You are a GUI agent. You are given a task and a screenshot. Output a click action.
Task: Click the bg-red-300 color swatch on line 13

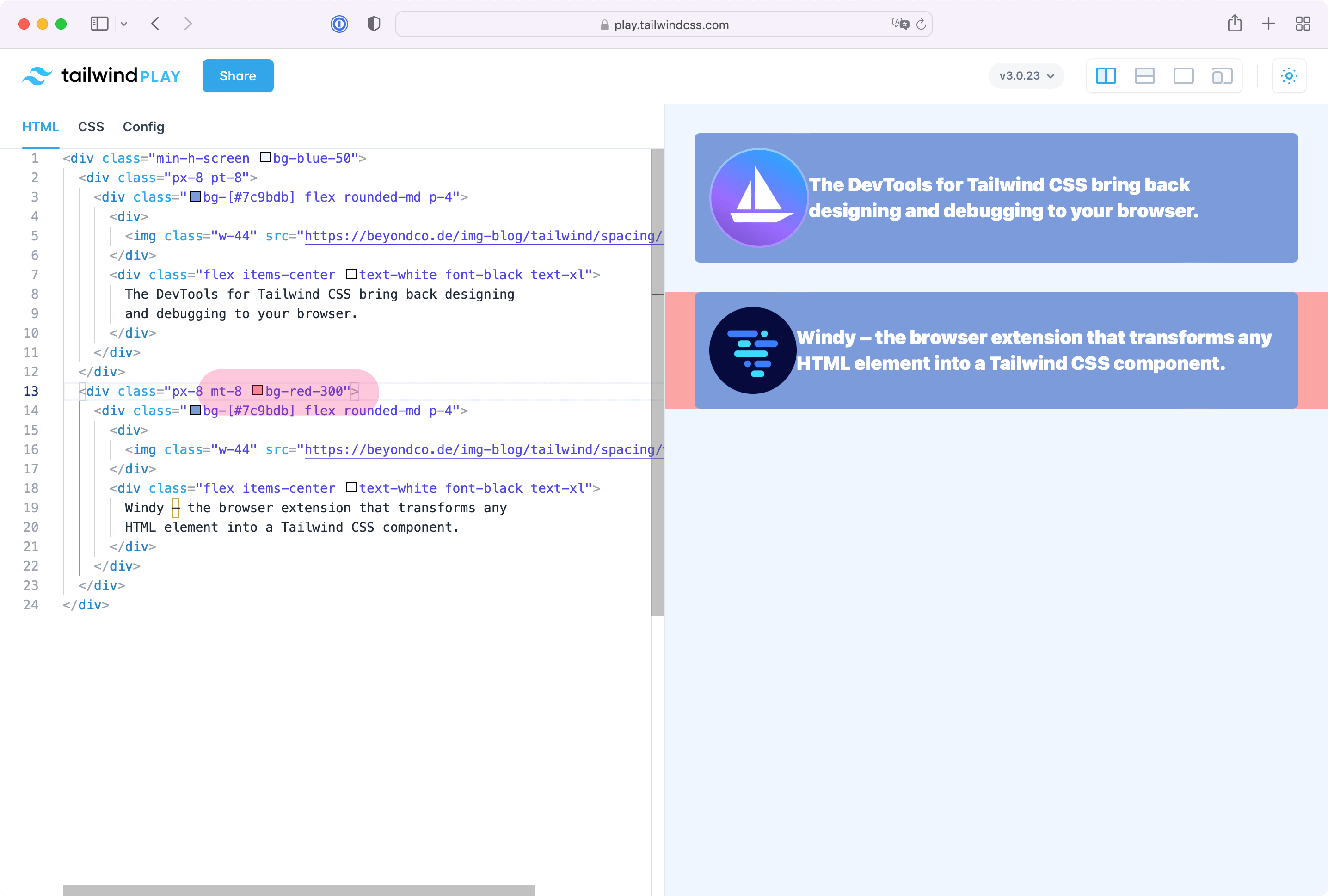coord(257,390)
